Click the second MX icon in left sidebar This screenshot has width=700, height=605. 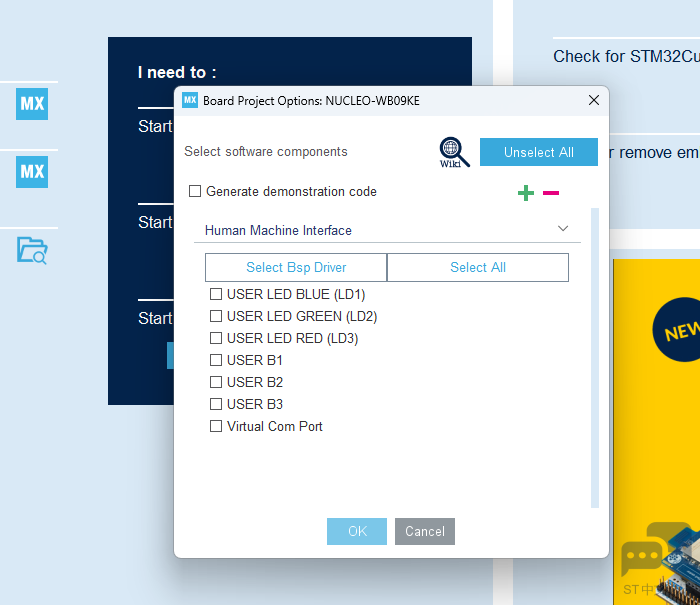[x=32, y=172]
